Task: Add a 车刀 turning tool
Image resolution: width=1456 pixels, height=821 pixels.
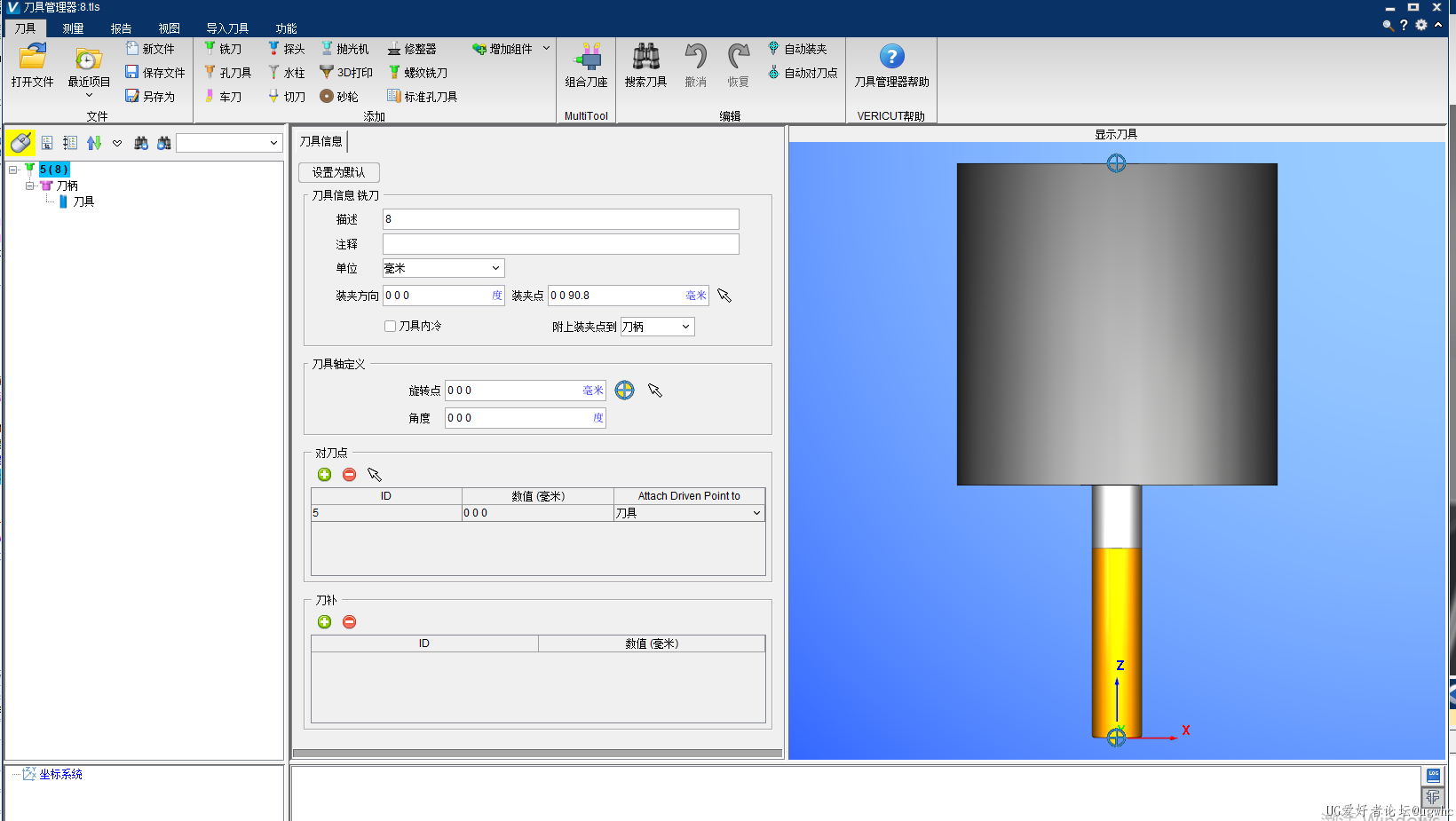Action: click(x=223, y=97)
